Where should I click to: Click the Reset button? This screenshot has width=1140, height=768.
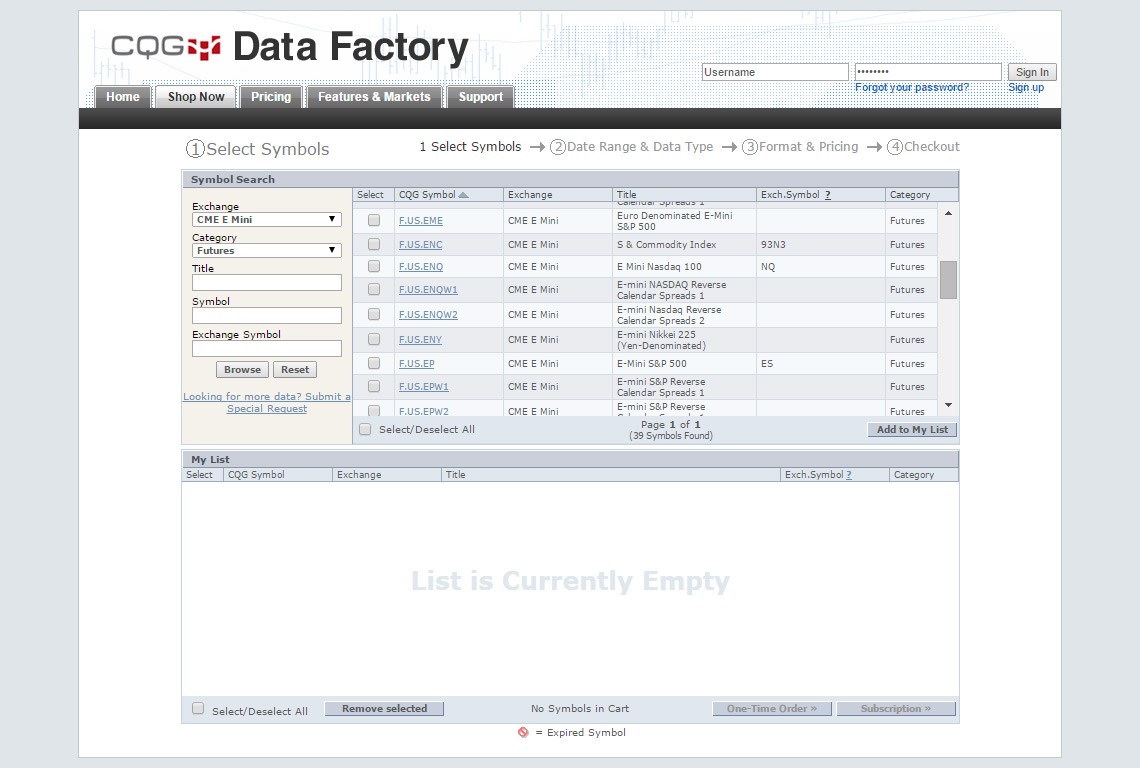click(295, 369)
